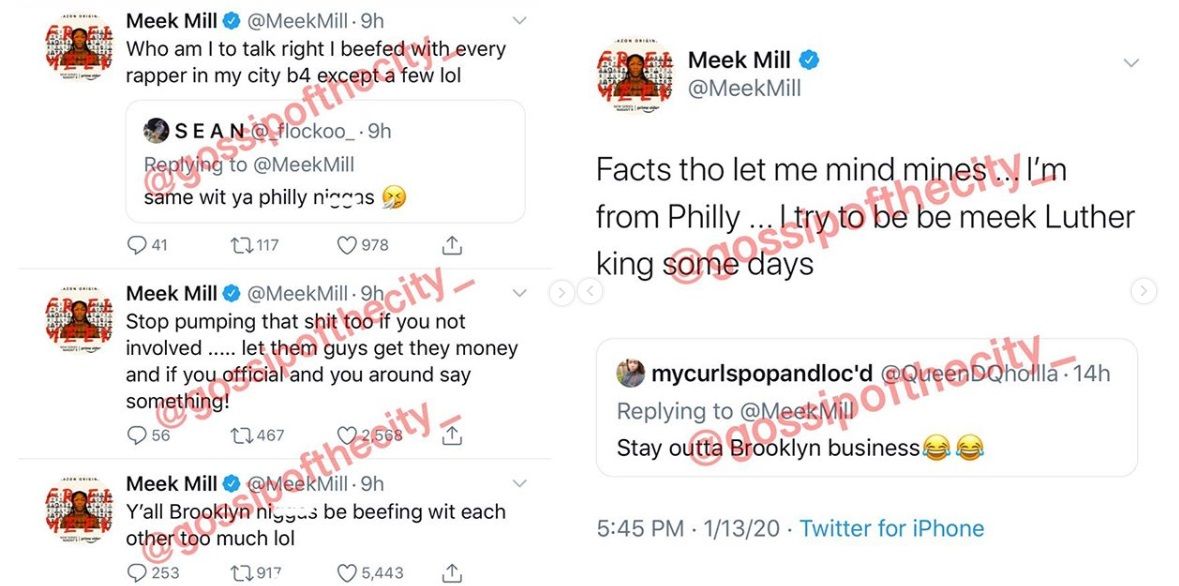
Task: View Meek Mill's avatar on the large tweet
Action: [635, 74]
